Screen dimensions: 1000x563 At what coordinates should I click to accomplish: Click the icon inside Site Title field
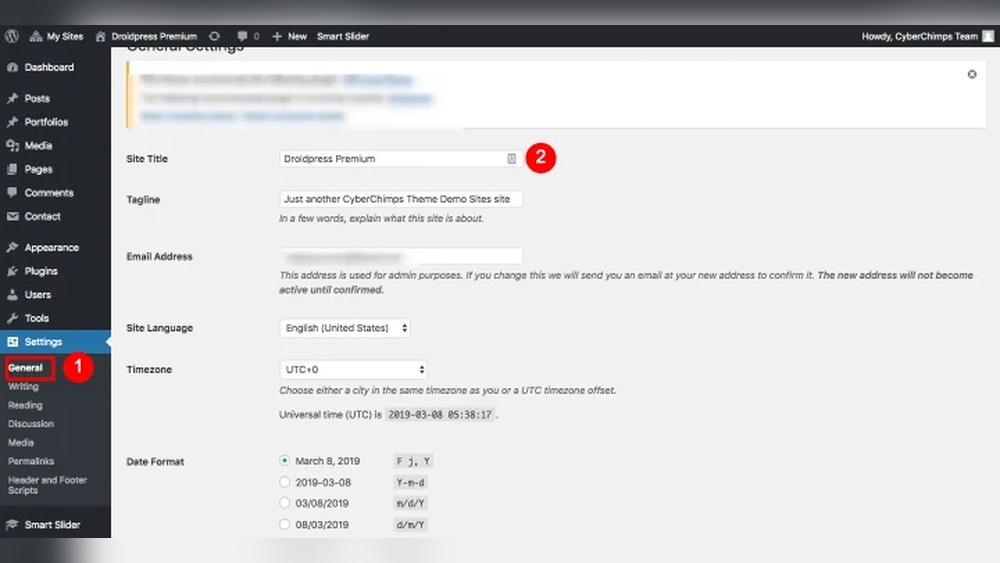click(511, 159)
